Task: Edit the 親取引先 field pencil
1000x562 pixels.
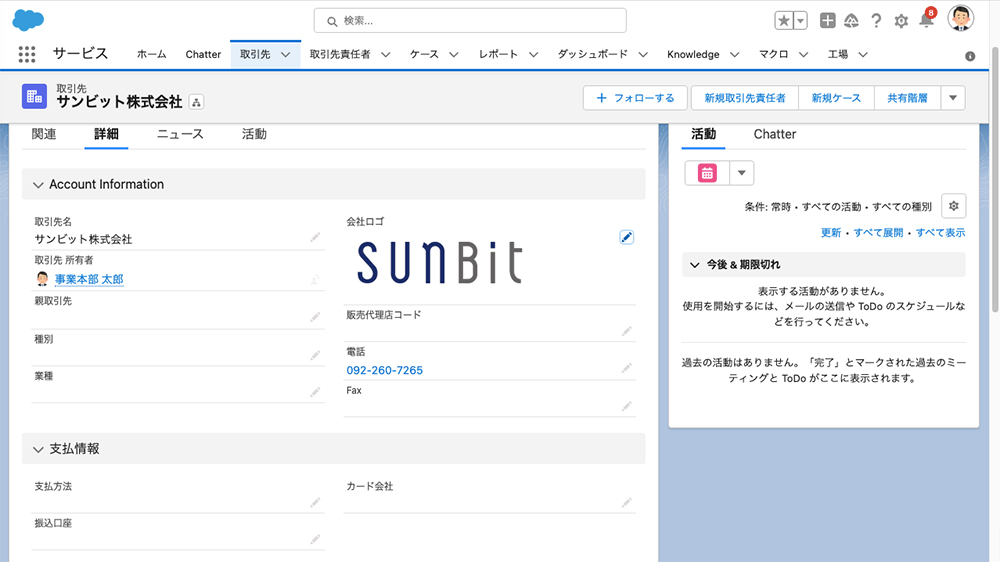Action: [x=315, y=317]
